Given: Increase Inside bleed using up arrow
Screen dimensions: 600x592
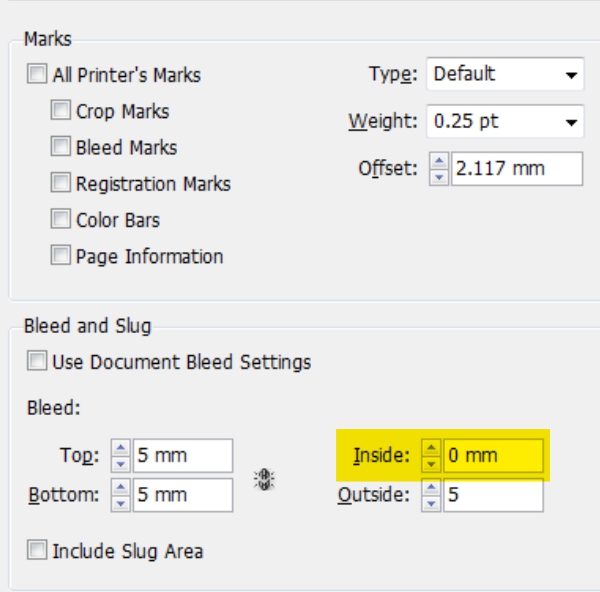Looking at the screenshot, I should pyautogui.click(x=431, y=449).
